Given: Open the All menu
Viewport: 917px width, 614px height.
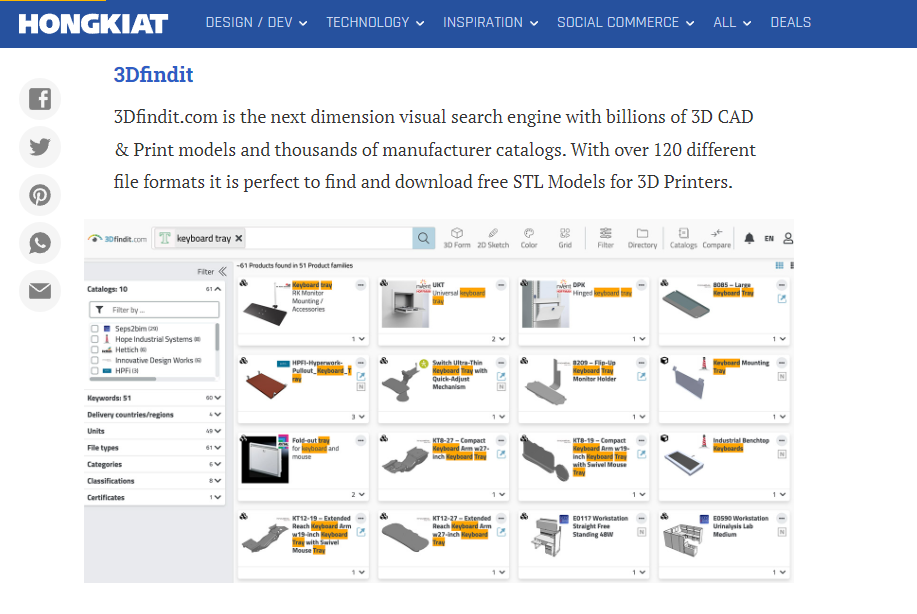Looking at the screenshot, I should click(732, 23).
